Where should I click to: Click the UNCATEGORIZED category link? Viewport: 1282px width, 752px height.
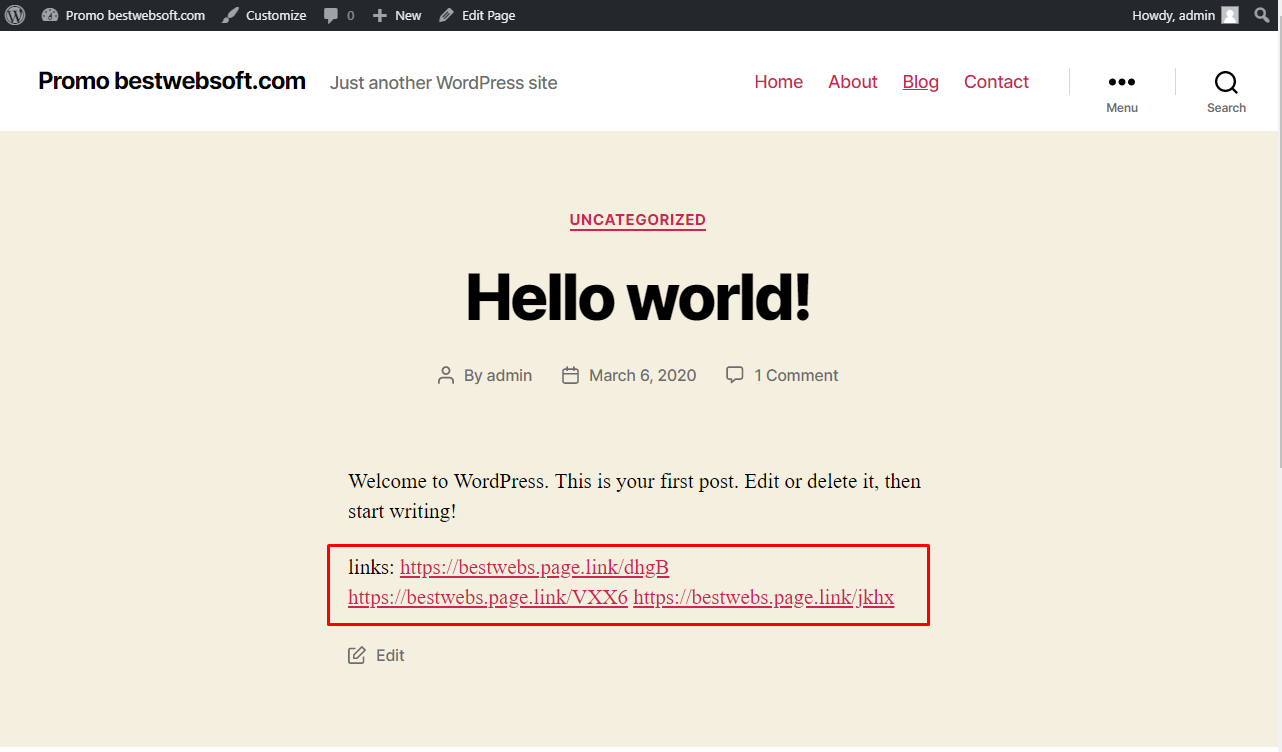pos(638,220)
